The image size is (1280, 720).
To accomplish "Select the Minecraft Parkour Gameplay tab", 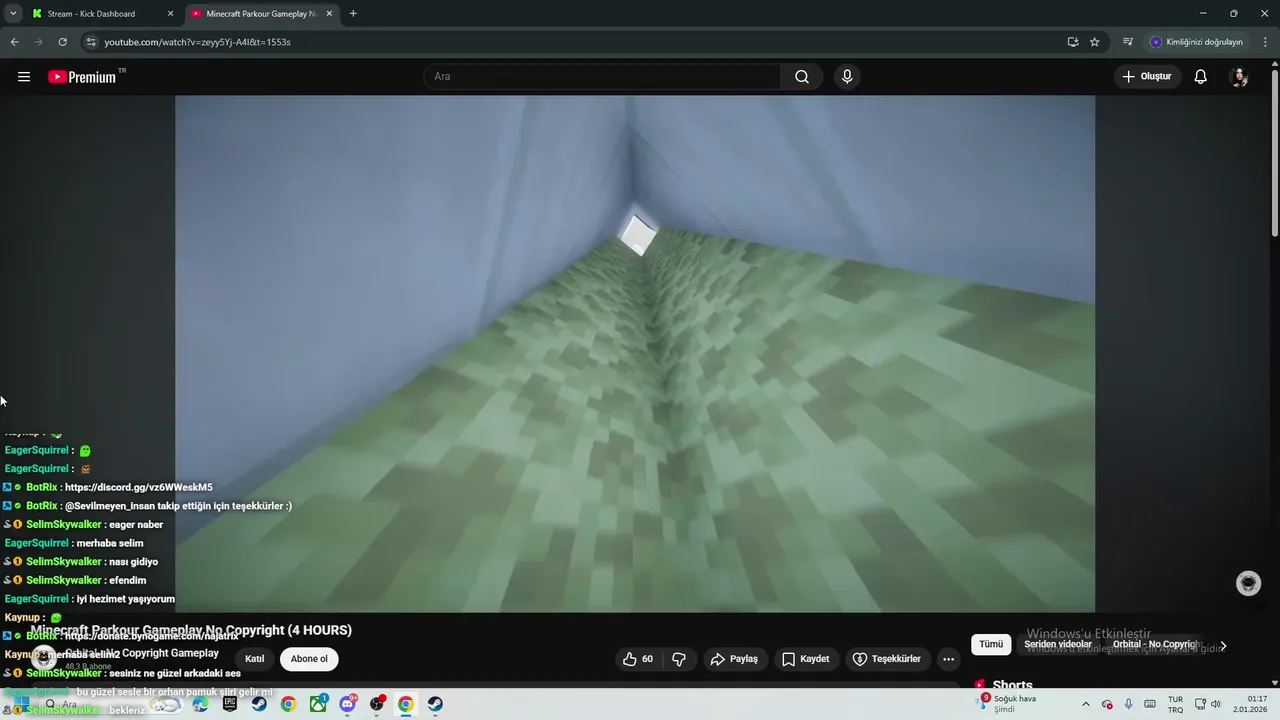I will (260, 14).
